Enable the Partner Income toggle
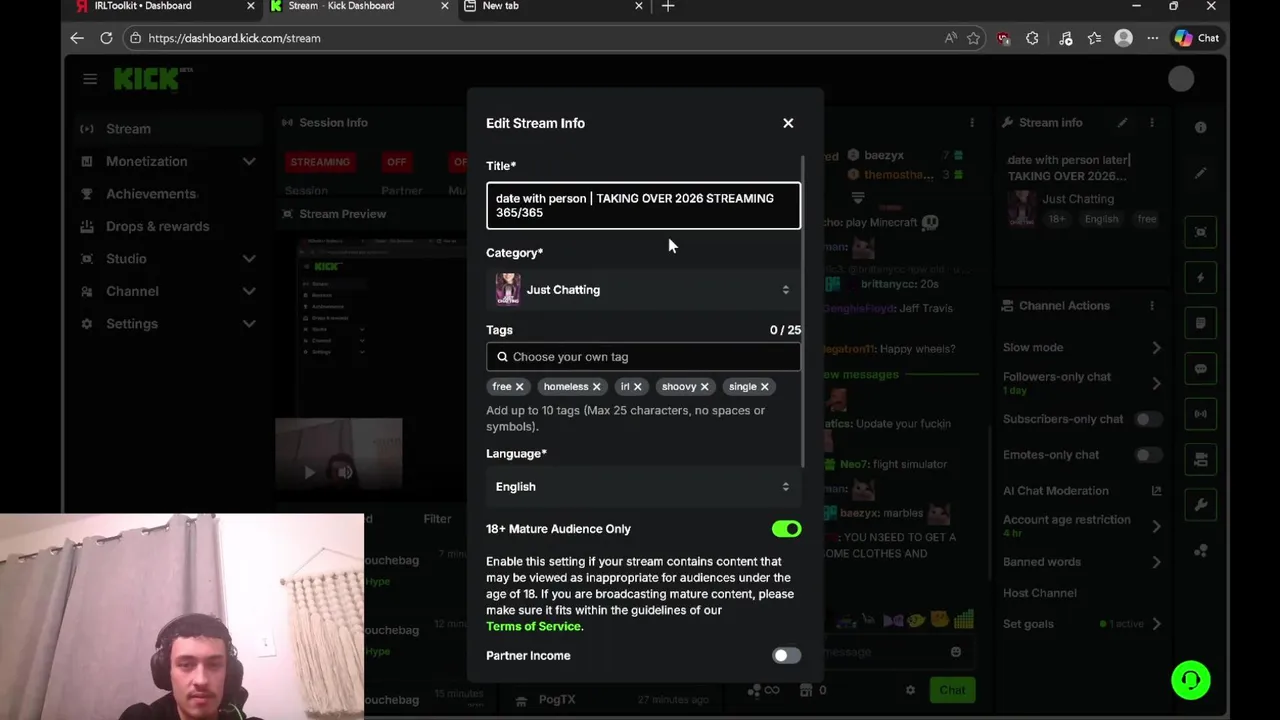The image size is (1280, 720). (x=786, y=656)
